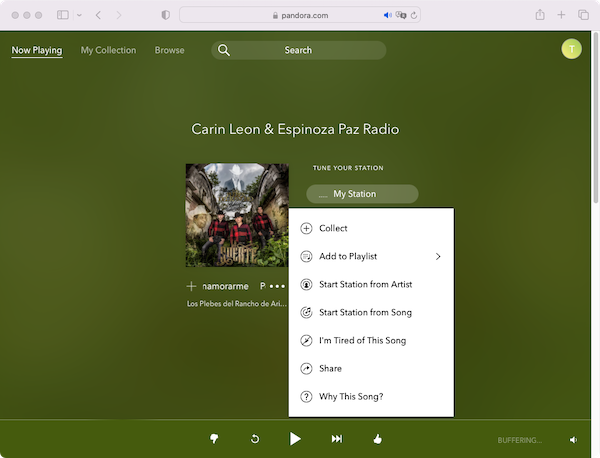Expand Add to Playlist submenu chevron
The height and width of the screenshot is (458, 600).
(438, 256)
